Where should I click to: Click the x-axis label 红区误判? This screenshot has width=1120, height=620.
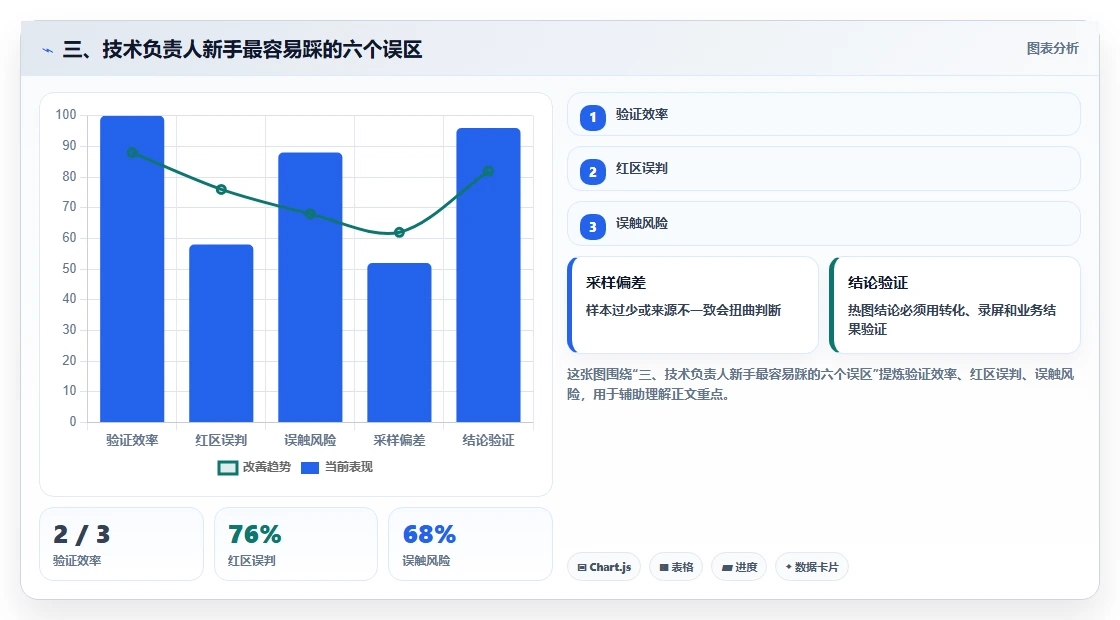[x=221, y=441]
